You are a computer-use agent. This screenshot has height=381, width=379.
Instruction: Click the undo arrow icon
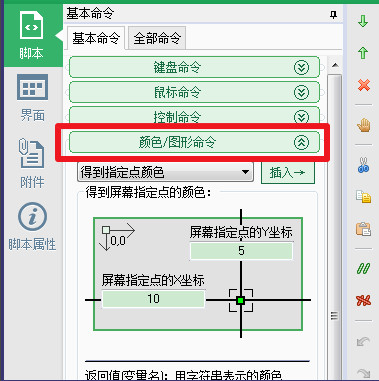pyautogui.click(x=363, y=341)
